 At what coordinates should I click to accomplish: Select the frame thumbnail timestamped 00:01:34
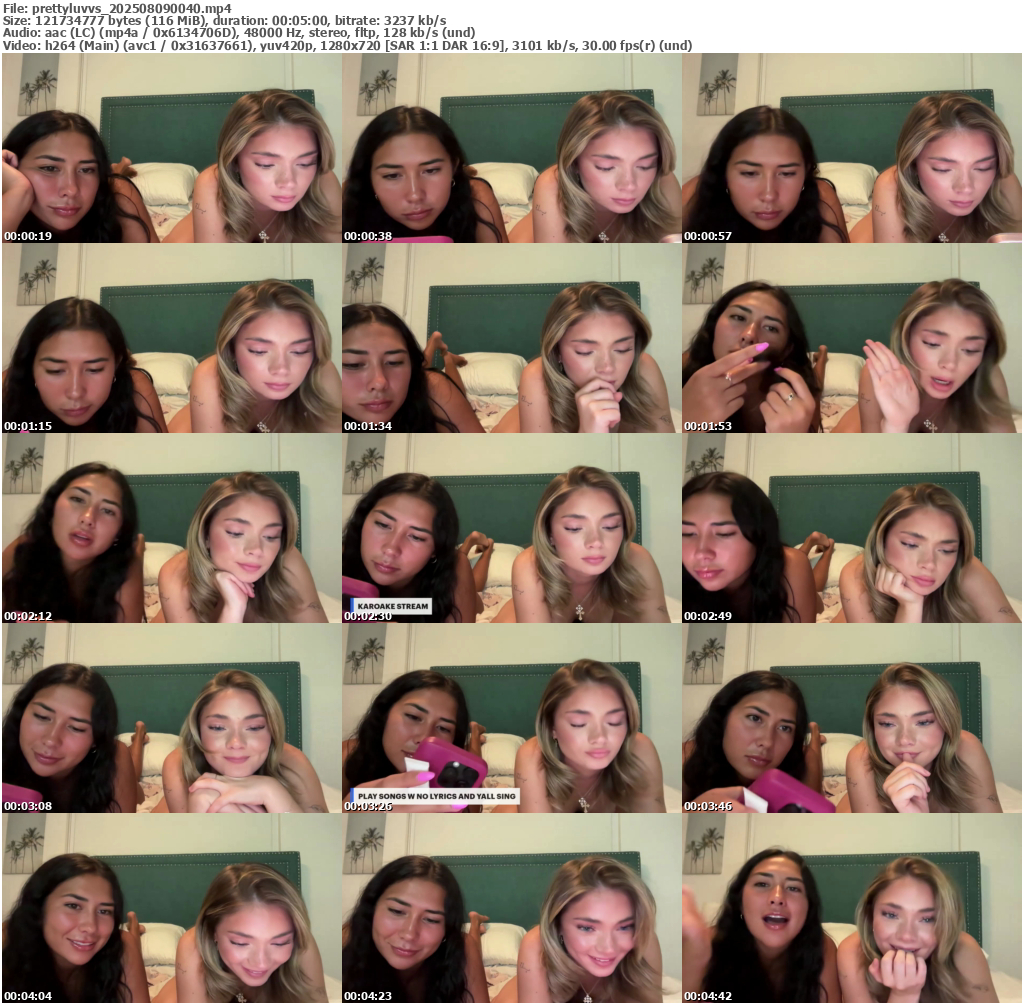[511, 338]
